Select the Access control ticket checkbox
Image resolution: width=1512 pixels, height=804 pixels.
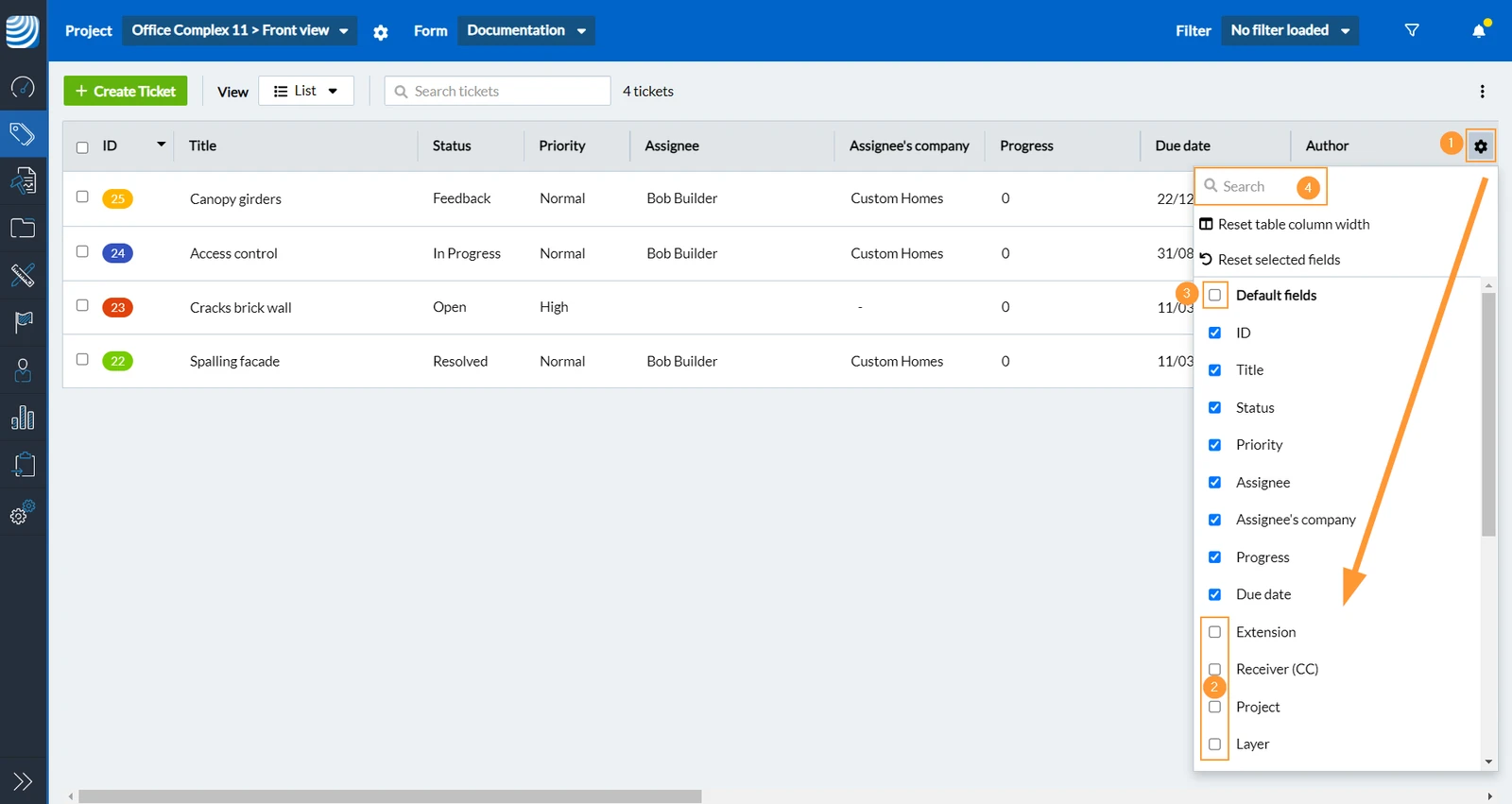pyautogui.click(x=82, y=251)
